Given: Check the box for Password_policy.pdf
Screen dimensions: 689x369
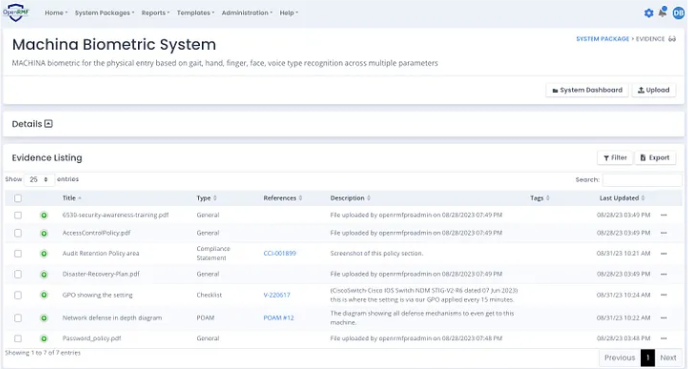Looking at the screenshot, I should tap(18, 338).
